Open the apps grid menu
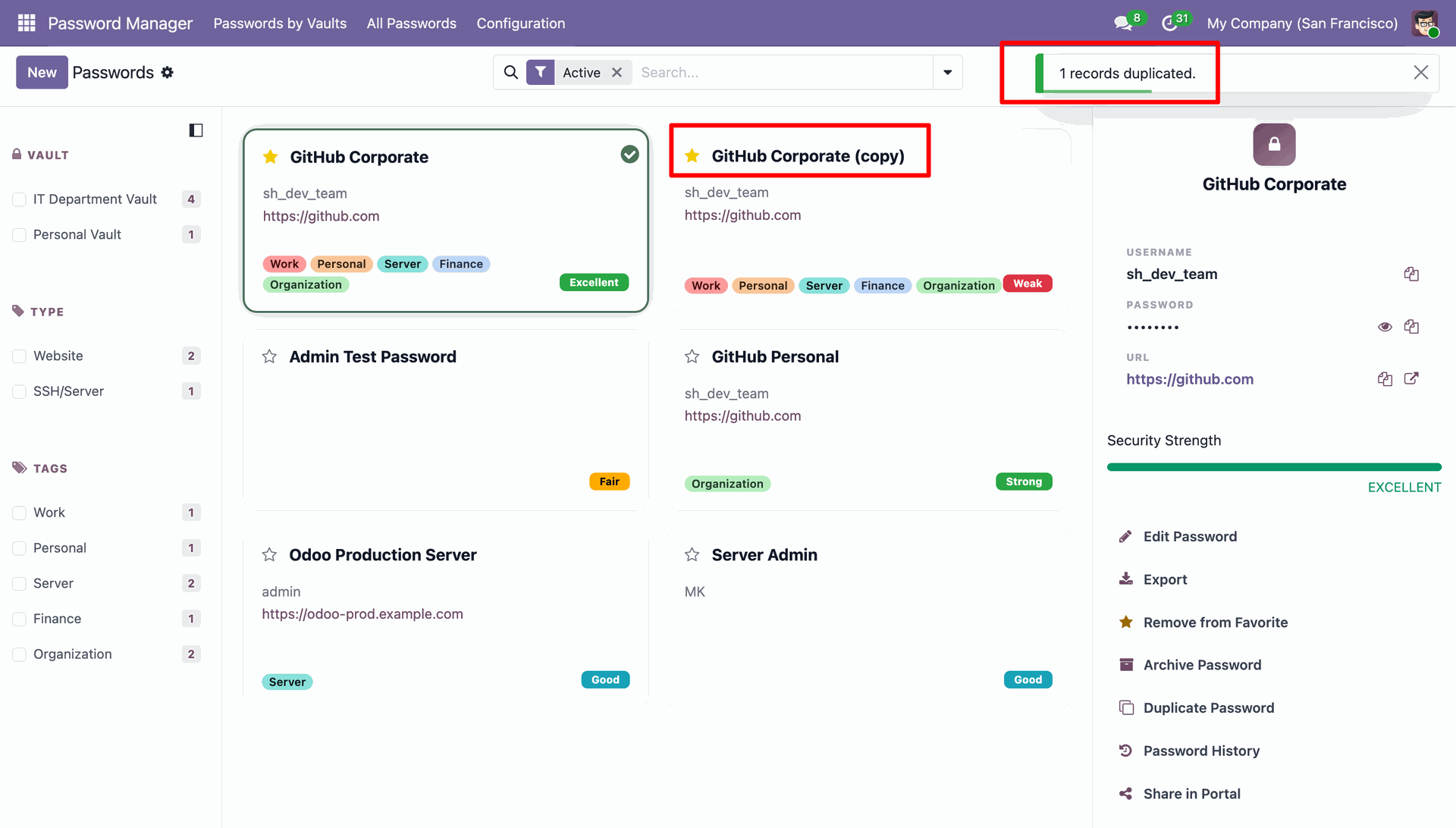The width and height of the screenshot is (1456, 828). [27, 24]
